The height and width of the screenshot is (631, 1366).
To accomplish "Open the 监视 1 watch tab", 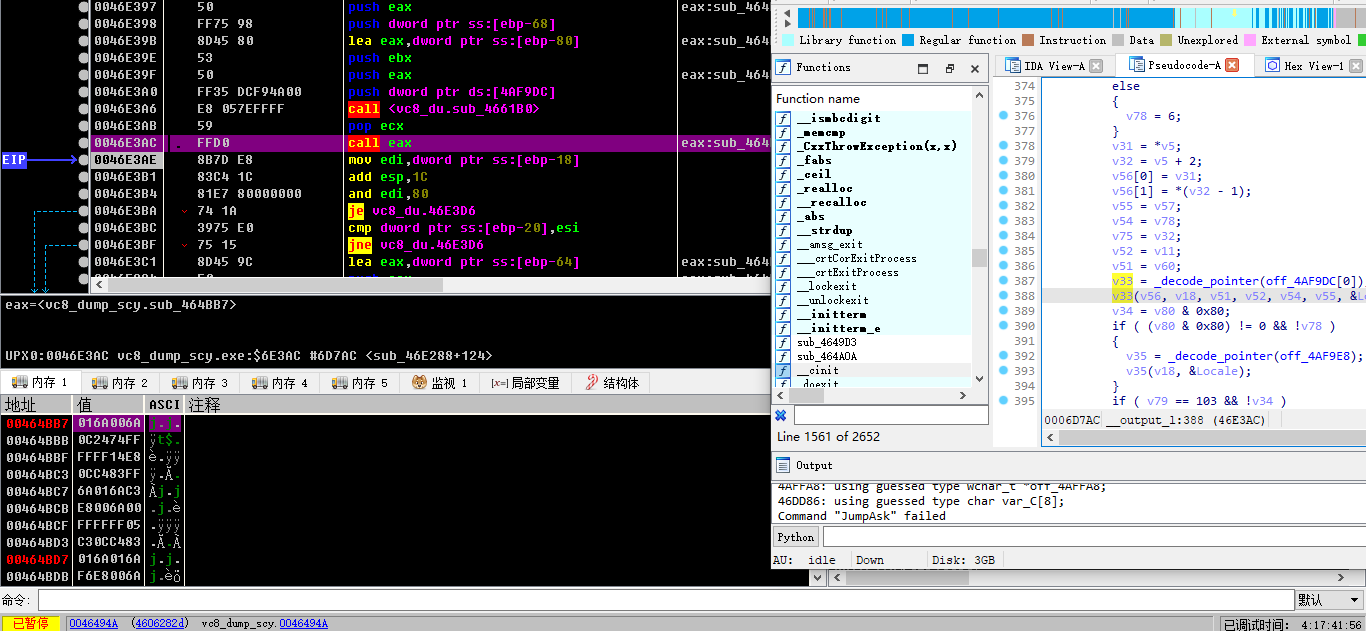I will [x=439, y=383].
